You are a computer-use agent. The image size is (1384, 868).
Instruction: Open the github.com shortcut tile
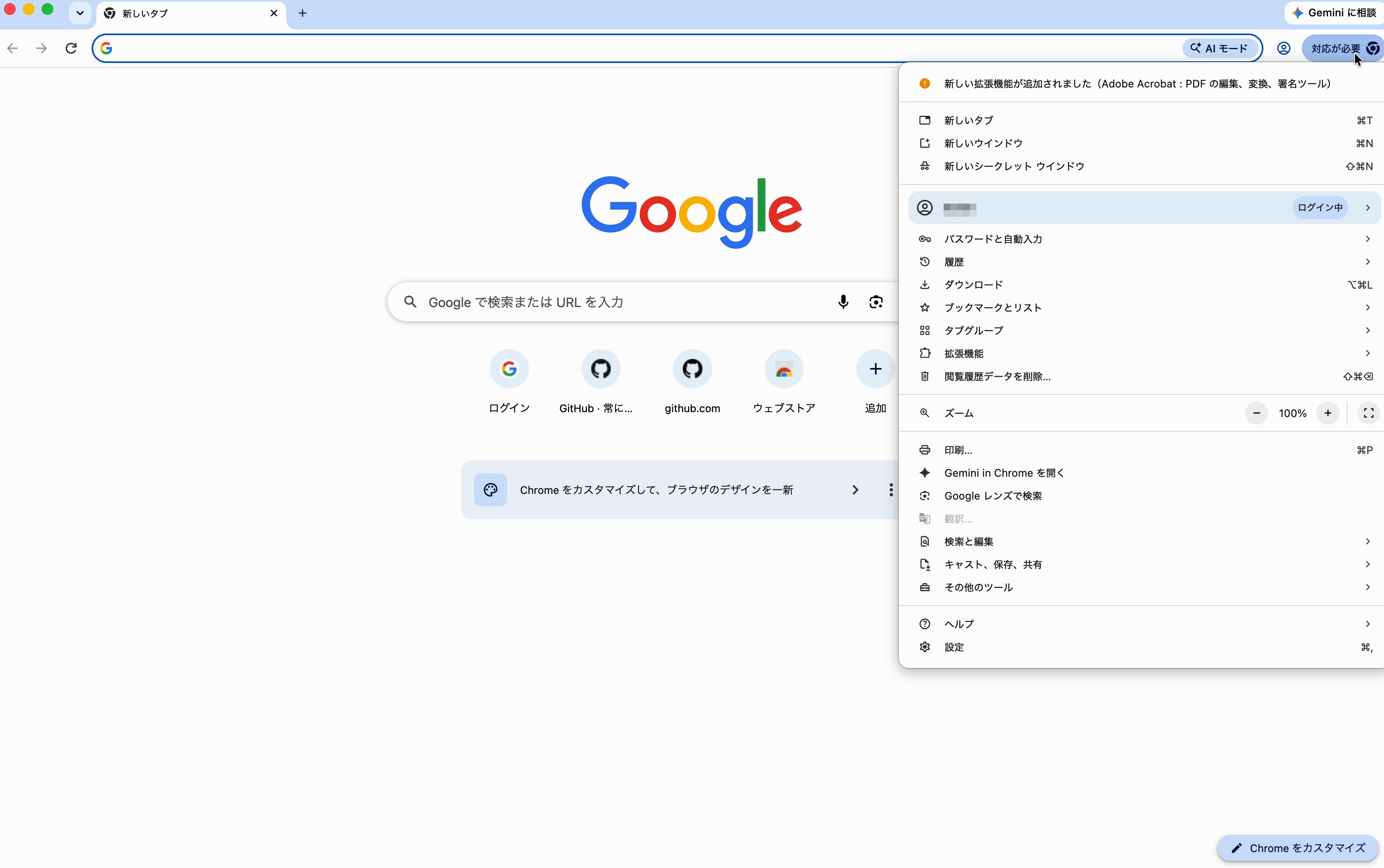pos(692,382)
